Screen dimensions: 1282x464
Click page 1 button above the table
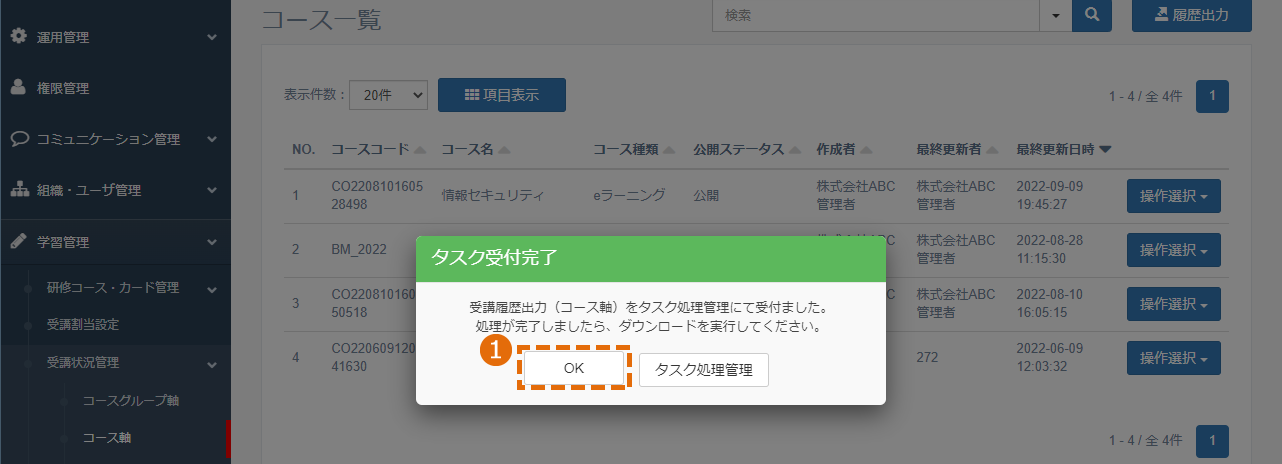click(x=1212, y=96)
